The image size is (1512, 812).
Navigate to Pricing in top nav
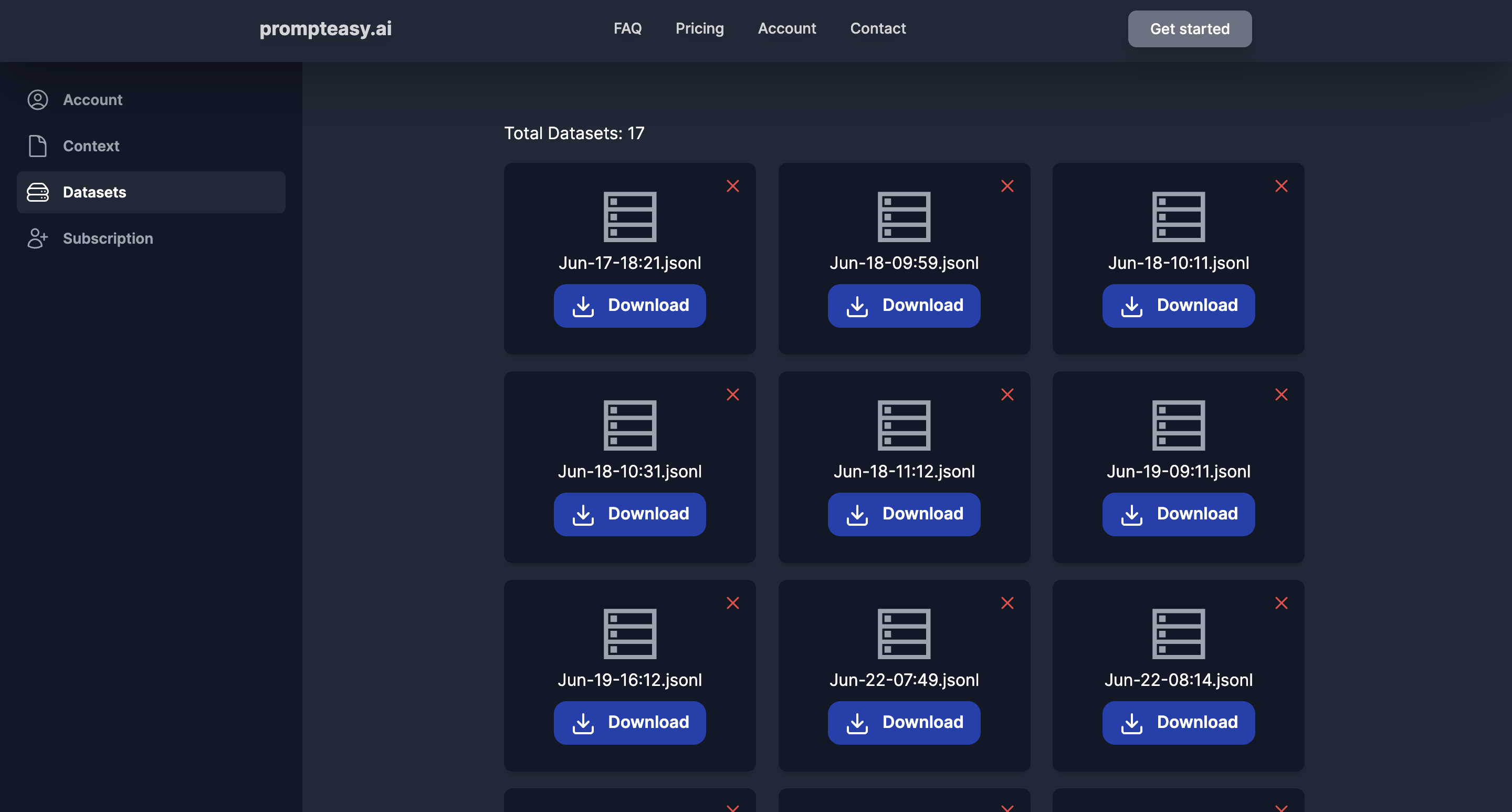pyautogui.click(x=699, y=28)
